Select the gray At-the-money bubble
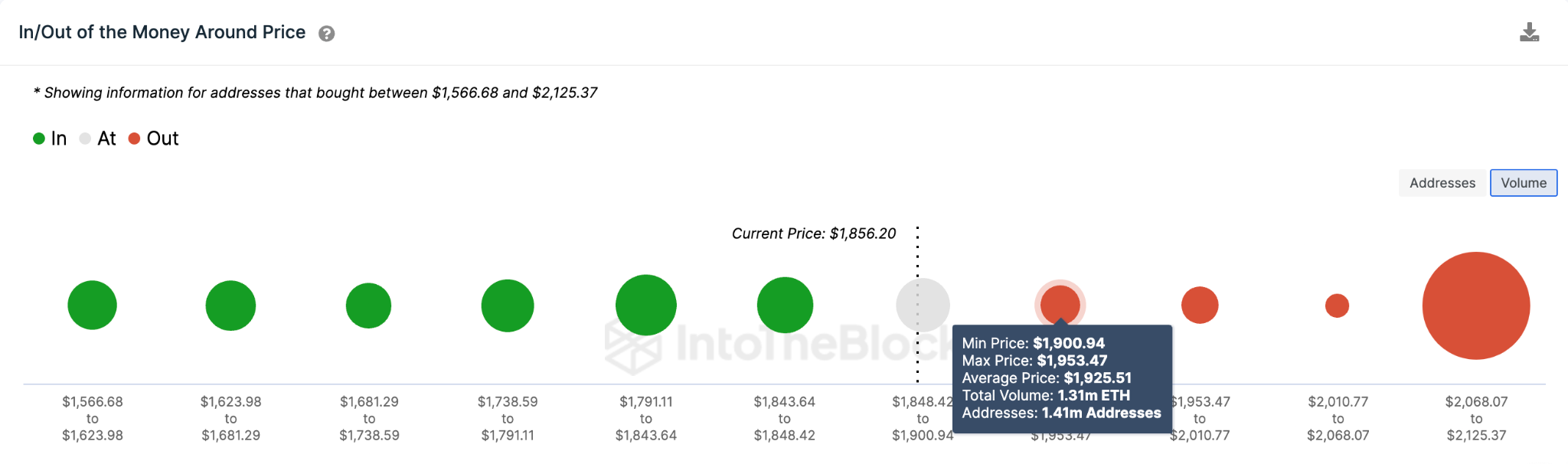1568x464 pixels. pyautogui.click(x=923, y=305)
